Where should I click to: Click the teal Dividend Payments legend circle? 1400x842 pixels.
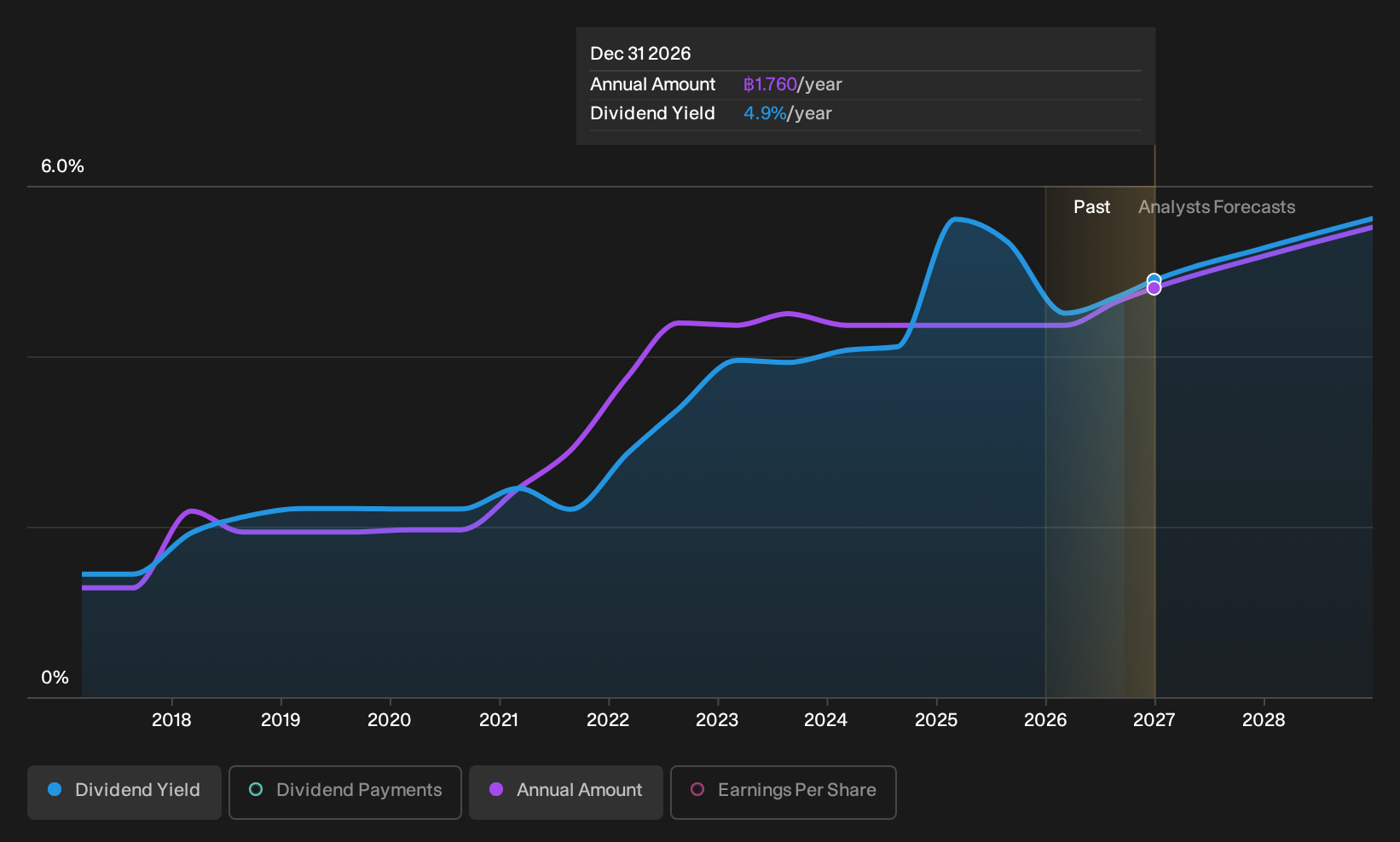click(x=256, y=790)
